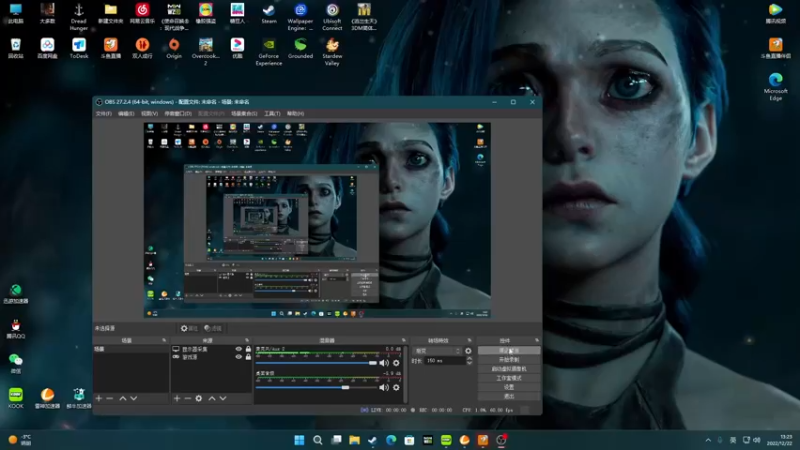
Task: Select the Overcooked 2 desktop icon
Action: (205, 52)
